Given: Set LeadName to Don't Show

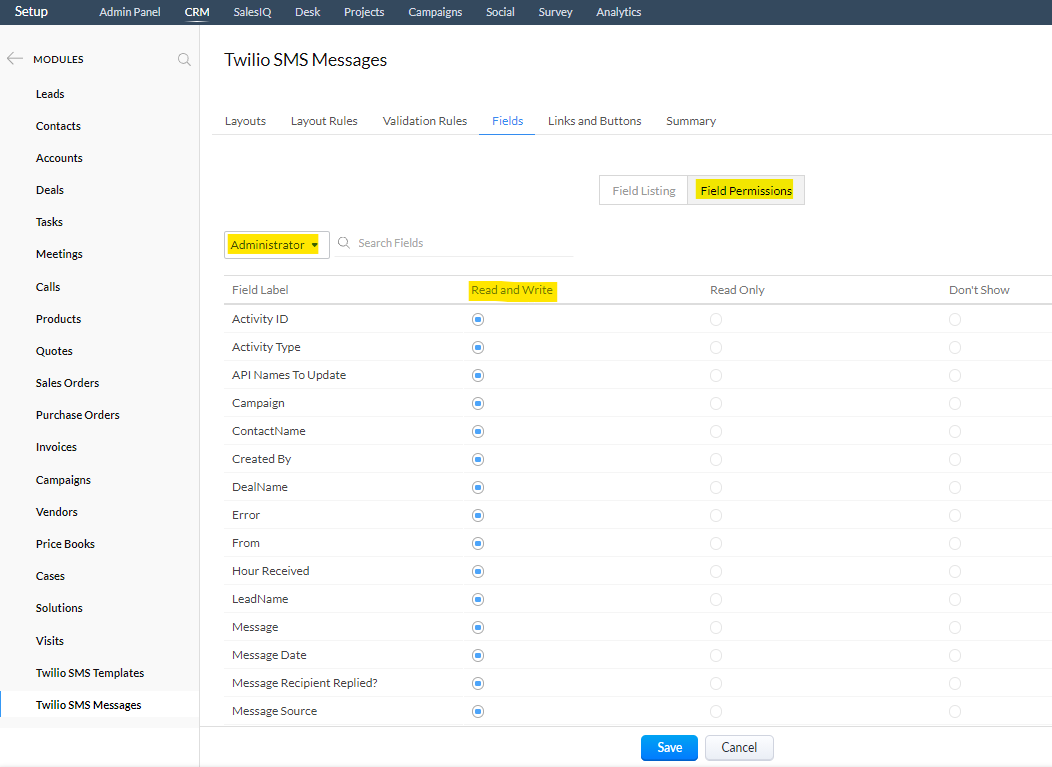Looking at the screenshot, I should (x=955, y=599).
